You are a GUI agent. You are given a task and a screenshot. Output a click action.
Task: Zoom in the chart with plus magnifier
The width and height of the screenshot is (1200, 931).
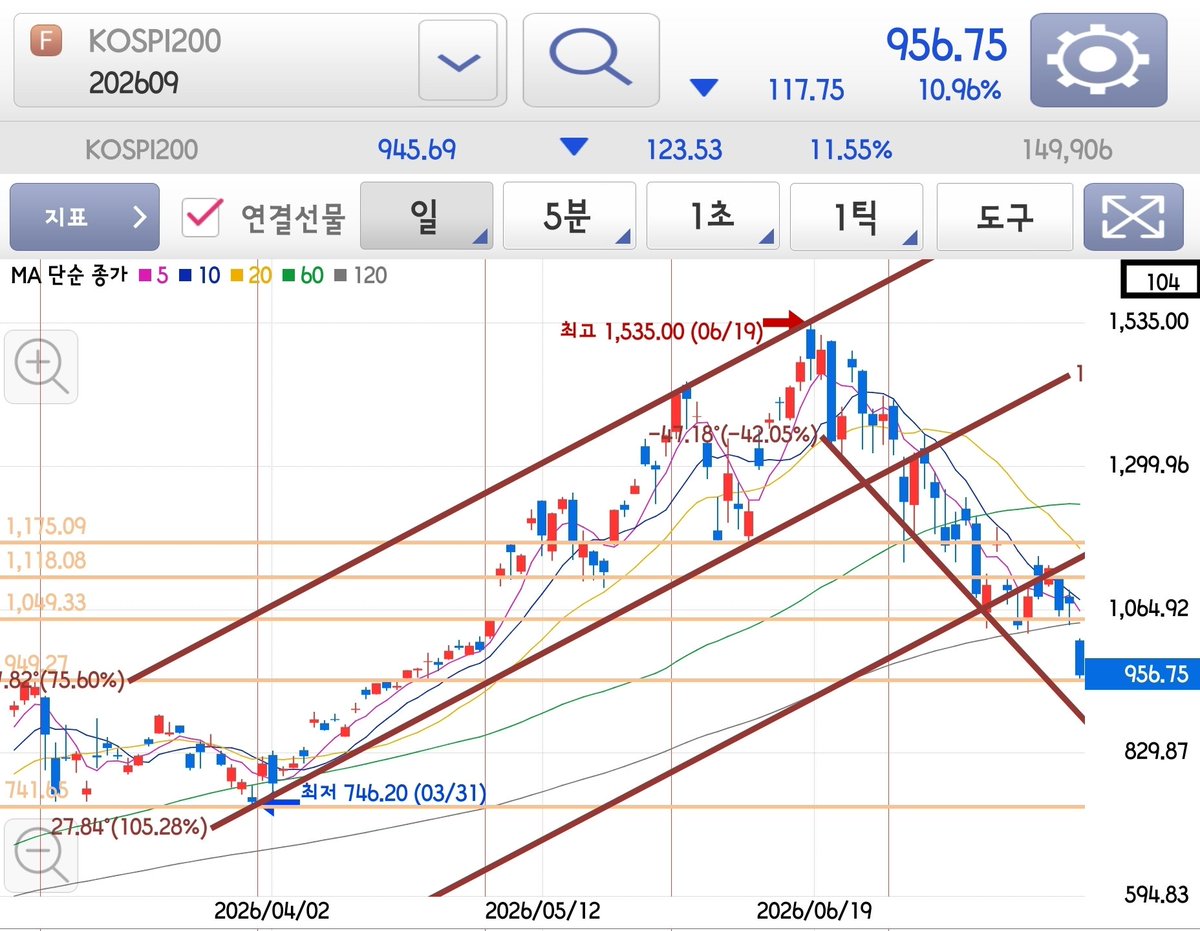point(40,367)
